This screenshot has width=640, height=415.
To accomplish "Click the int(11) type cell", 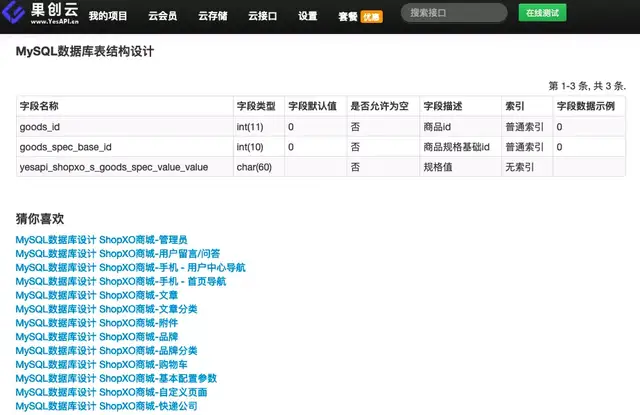I will click(x=259, y=127).
